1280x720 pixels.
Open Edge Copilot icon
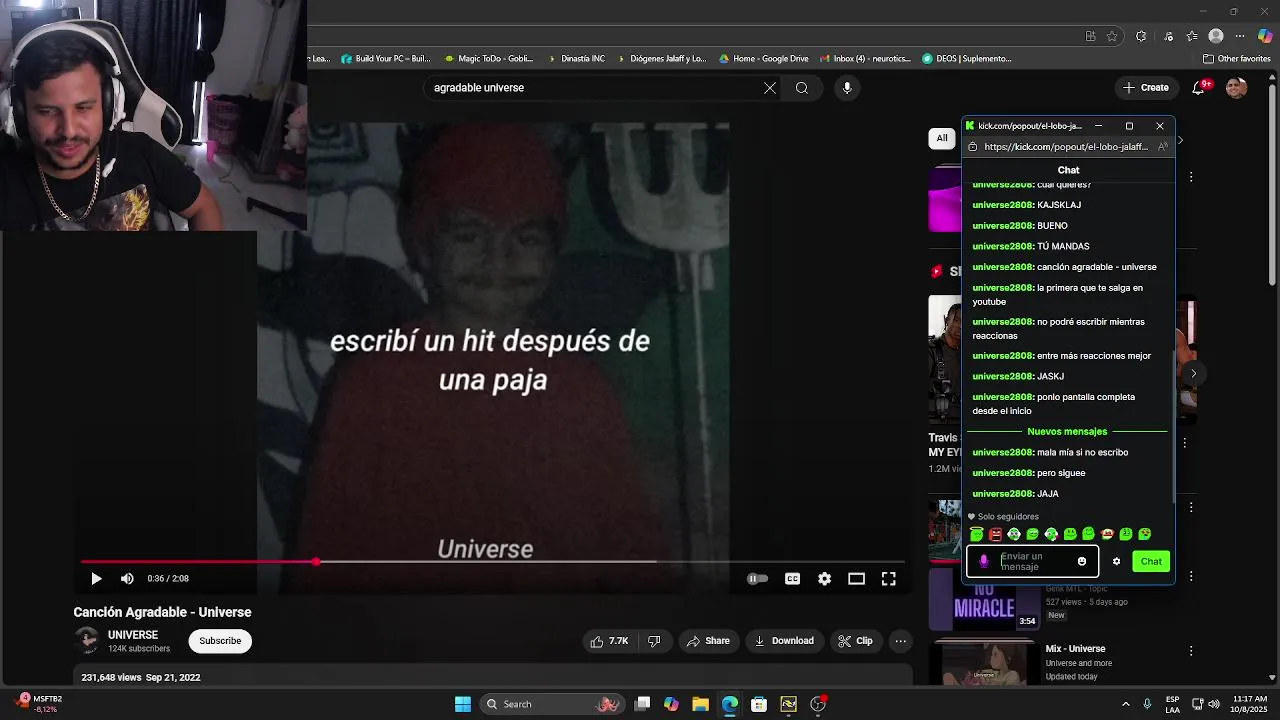(1265, 37)
